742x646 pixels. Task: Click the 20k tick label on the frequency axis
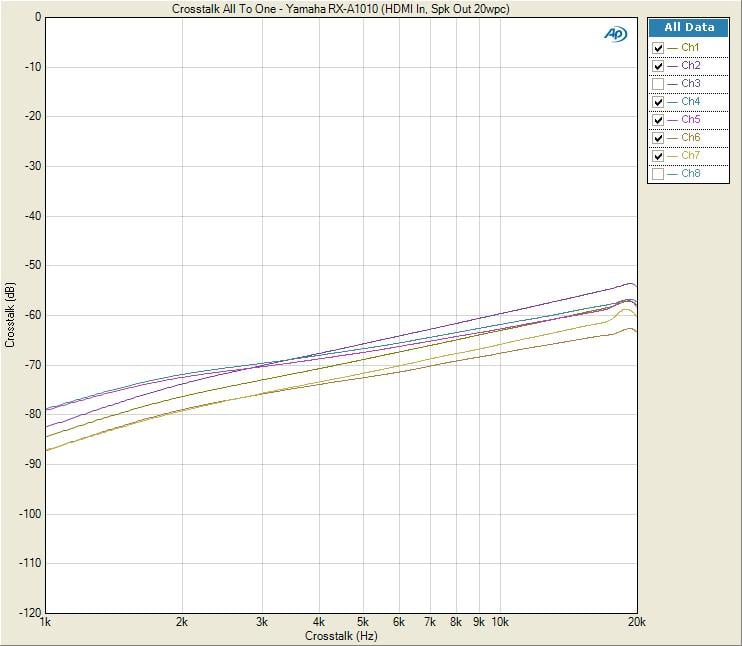[633, 622]
